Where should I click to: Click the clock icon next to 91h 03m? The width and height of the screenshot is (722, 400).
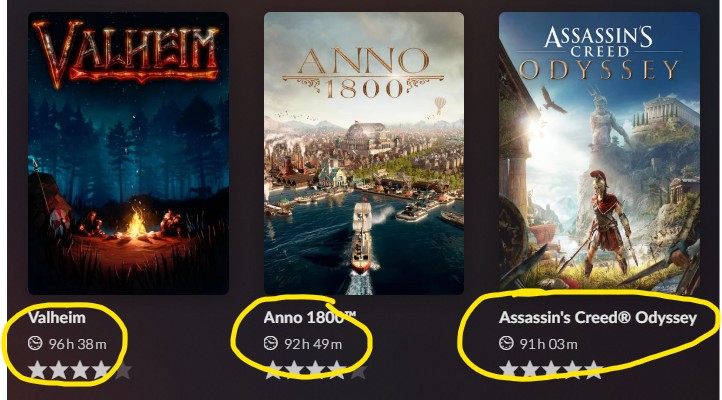[506, 343]
